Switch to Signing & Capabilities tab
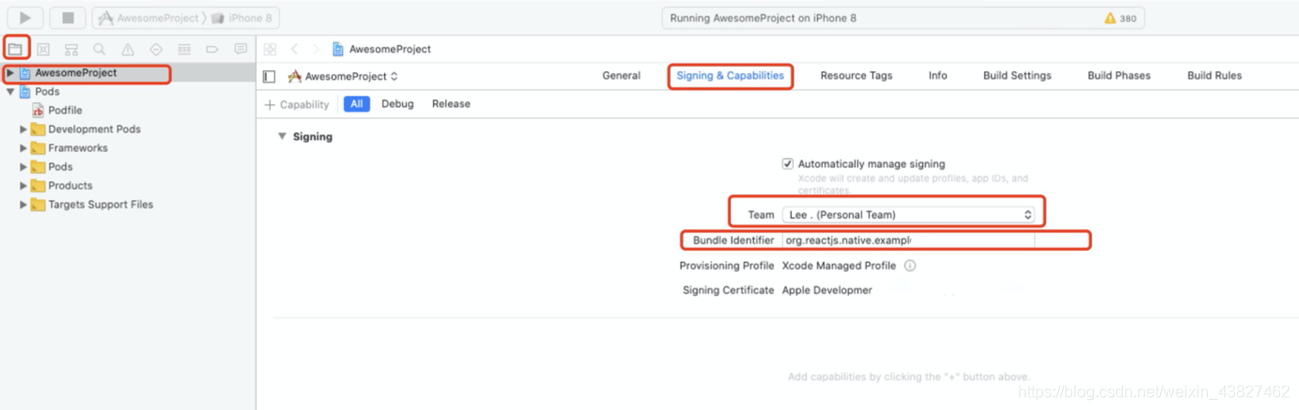This screenshot has width=1299, height=410. click(x=730, y=76)
